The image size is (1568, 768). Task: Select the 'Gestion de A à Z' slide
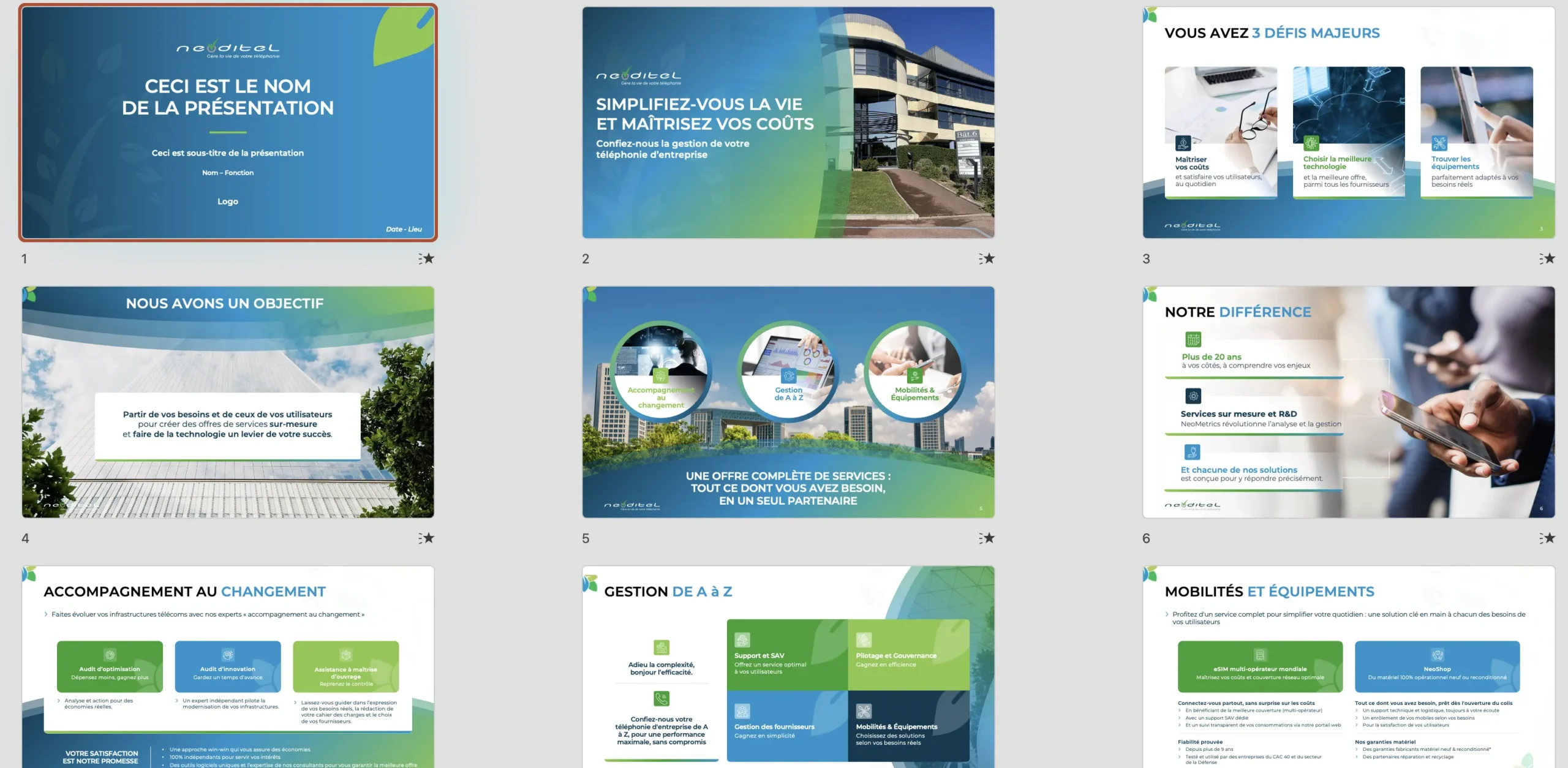[788, 666]
